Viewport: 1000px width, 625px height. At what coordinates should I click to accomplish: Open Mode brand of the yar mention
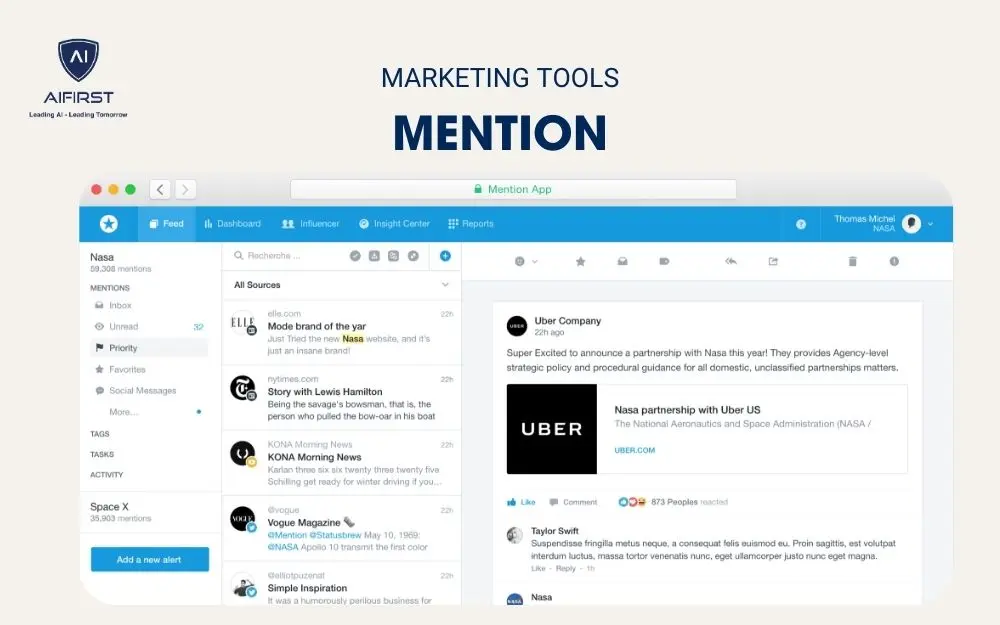click(x=342, y=332)
